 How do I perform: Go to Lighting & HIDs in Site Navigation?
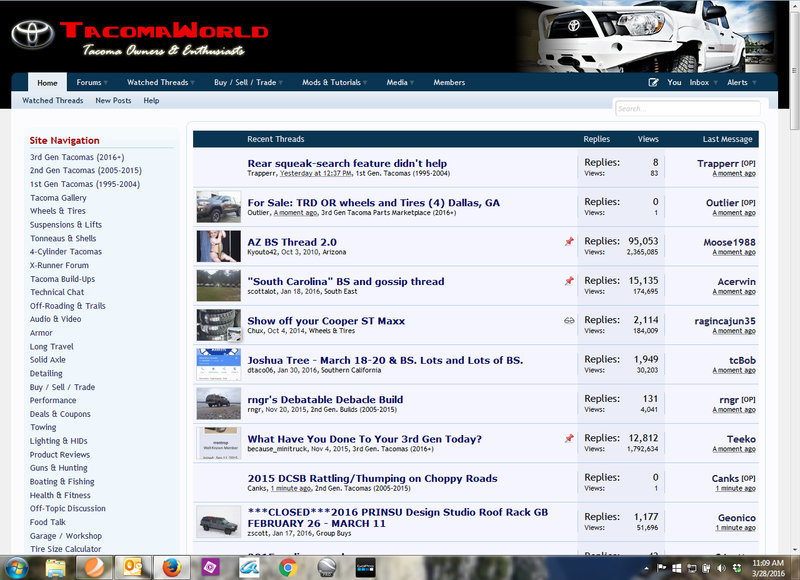59,441
